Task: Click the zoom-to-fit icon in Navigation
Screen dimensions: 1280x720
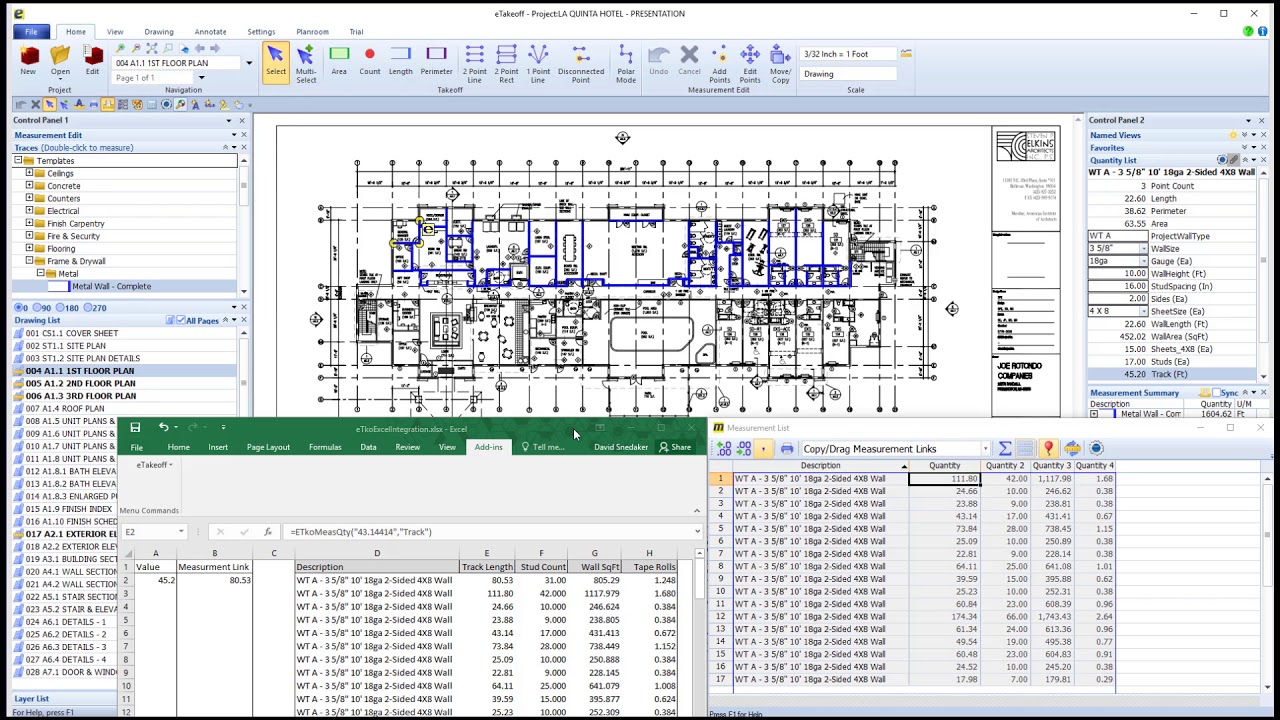Action: (152, 48)
